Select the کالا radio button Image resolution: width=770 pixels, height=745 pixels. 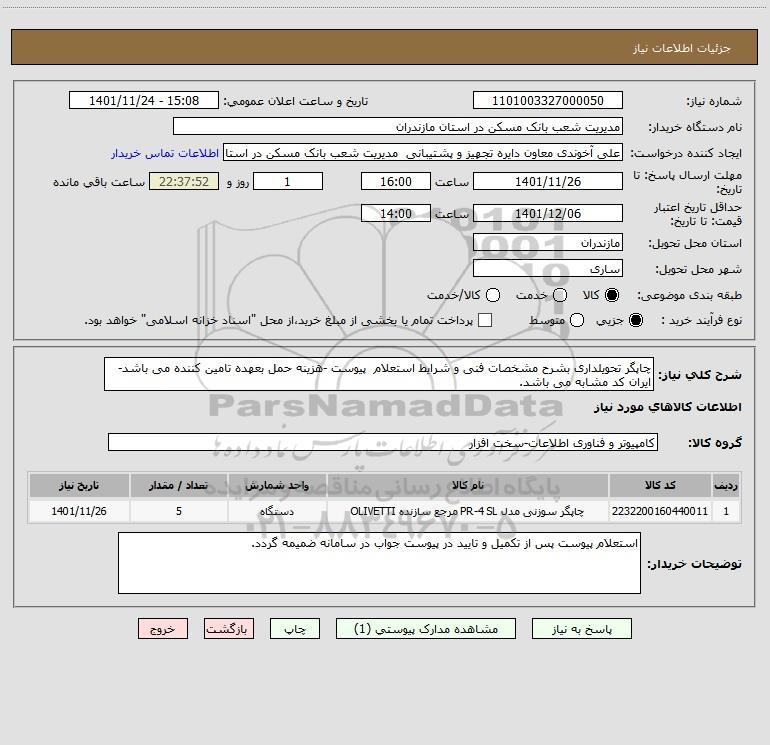pyautogui.click(x=612, y=295)
